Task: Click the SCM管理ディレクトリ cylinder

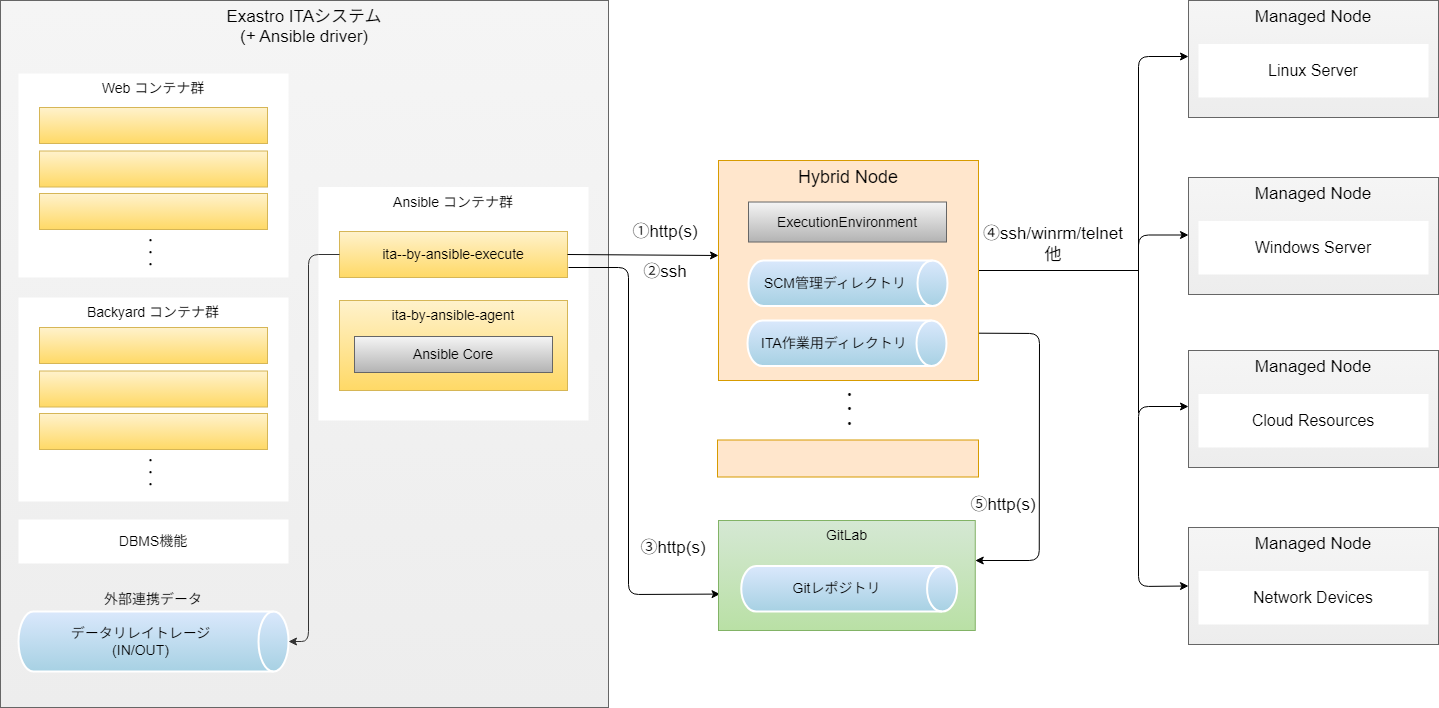Action: point(835,283)
